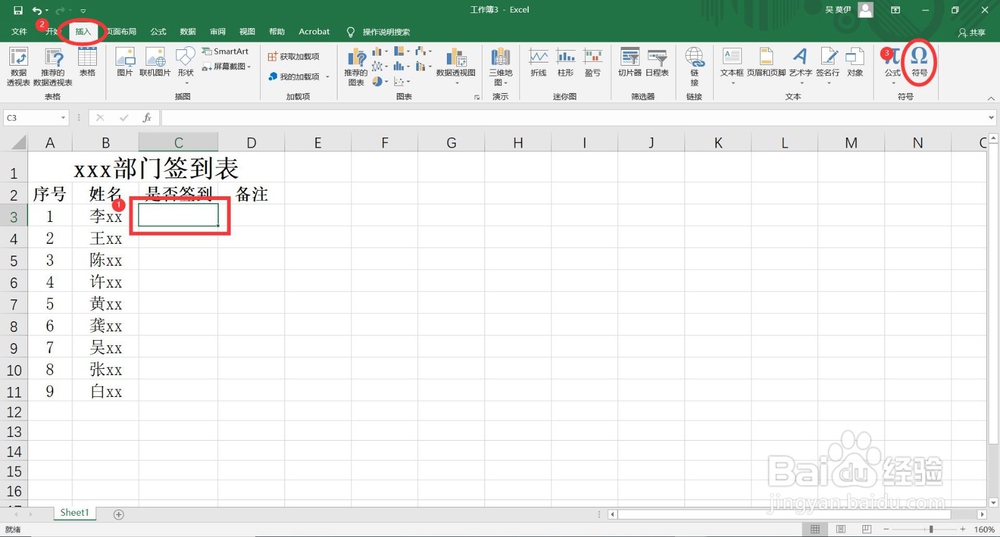Viewport: 1000px width, 537px height.
Task: Click the Share (共享) button
Action: 972,32
